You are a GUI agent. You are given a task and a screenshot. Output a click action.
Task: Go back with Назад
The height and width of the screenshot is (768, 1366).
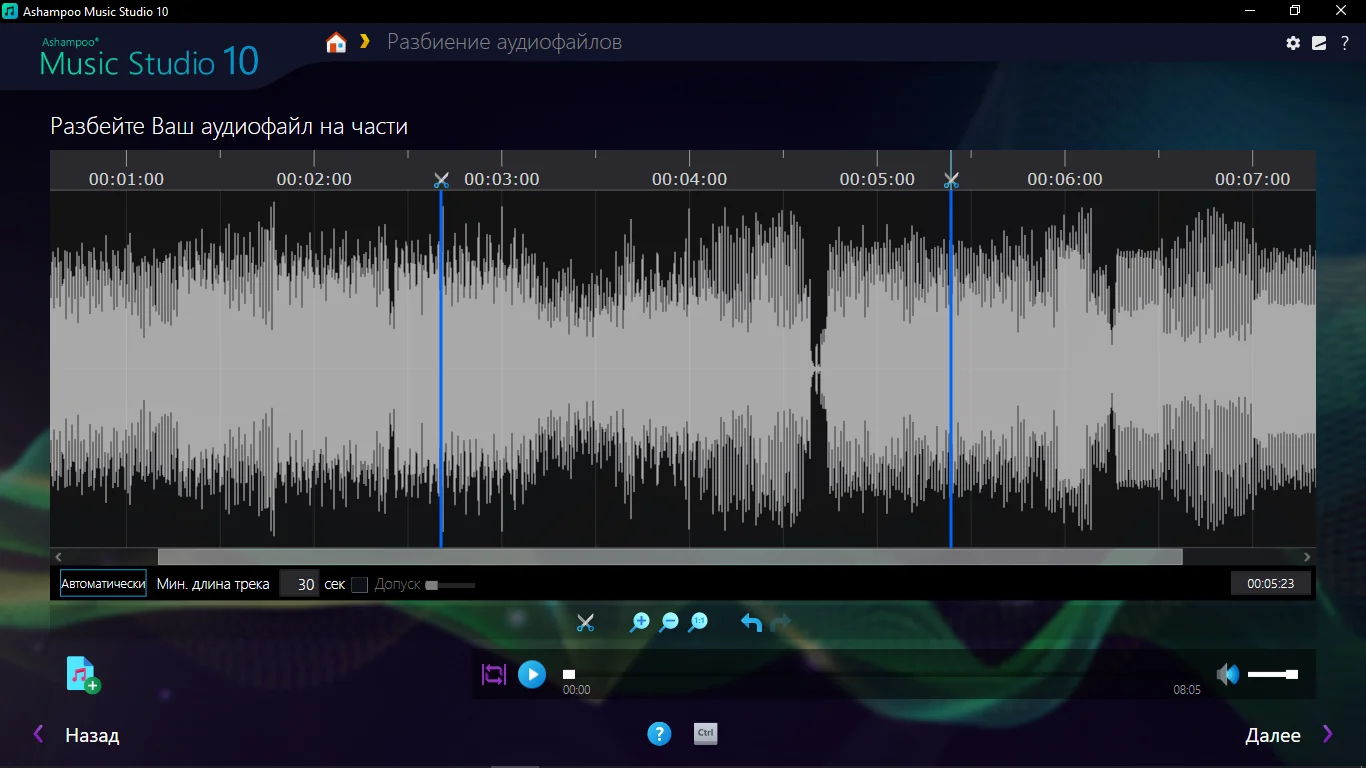(92, 735)
